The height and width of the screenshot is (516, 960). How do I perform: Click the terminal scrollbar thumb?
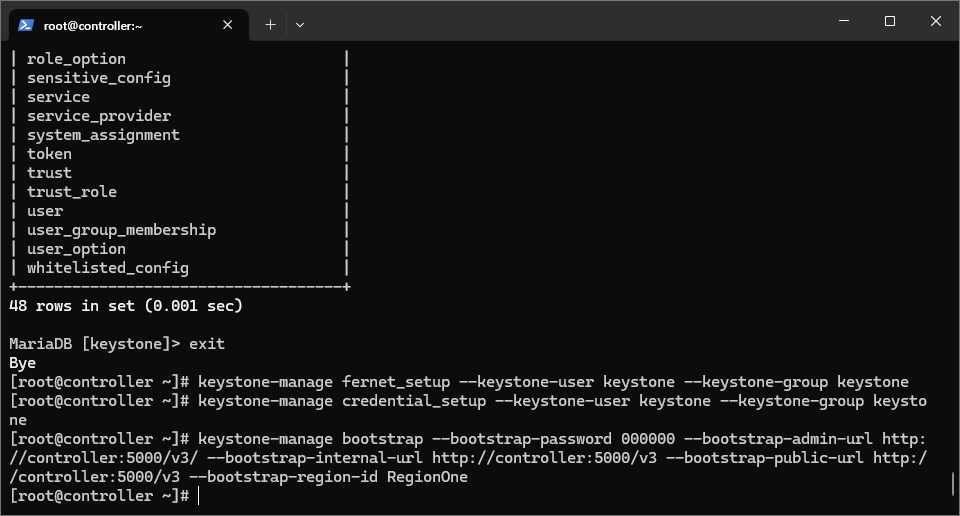[953, 484]
